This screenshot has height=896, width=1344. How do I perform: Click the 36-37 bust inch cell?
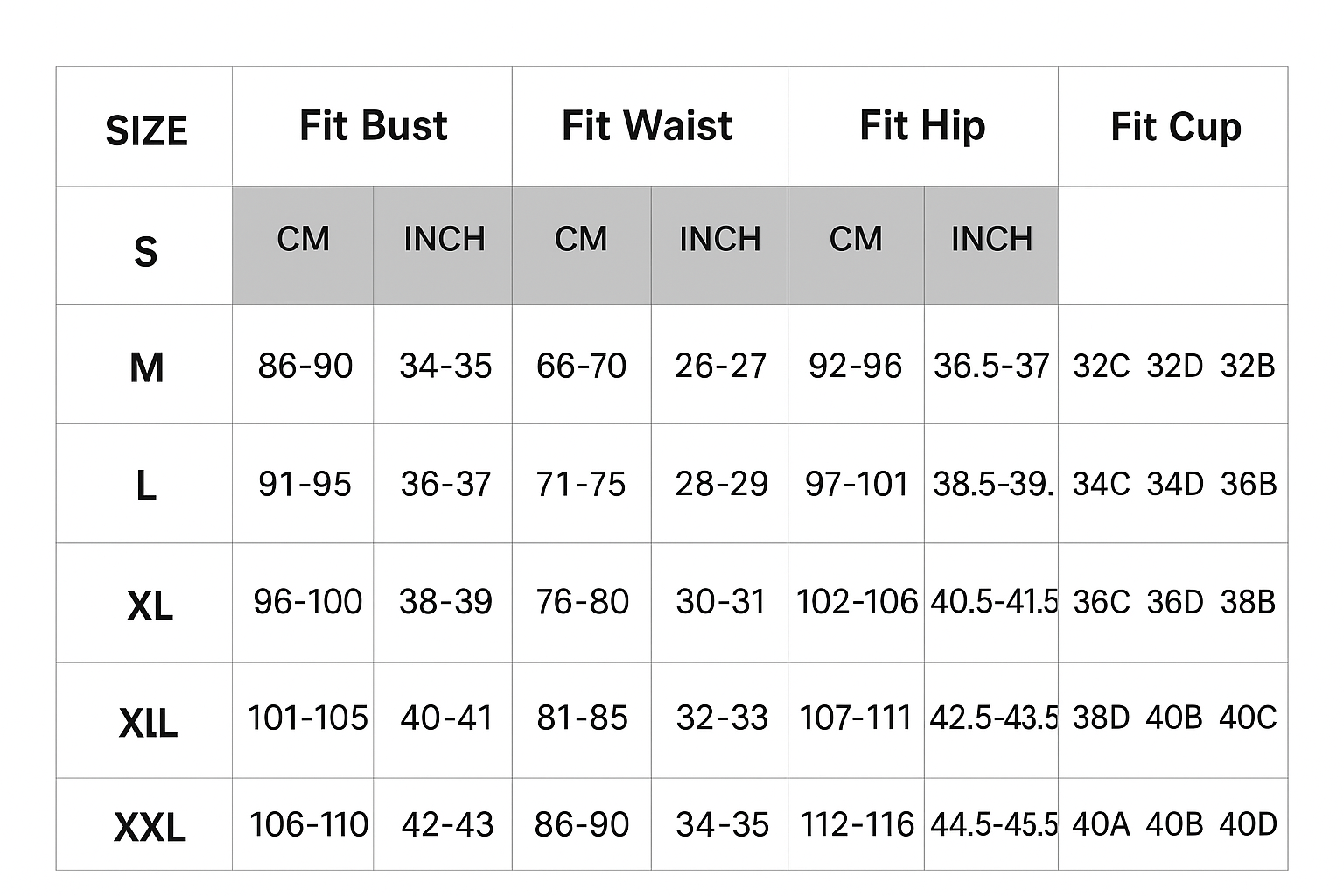tap(443, 484)
